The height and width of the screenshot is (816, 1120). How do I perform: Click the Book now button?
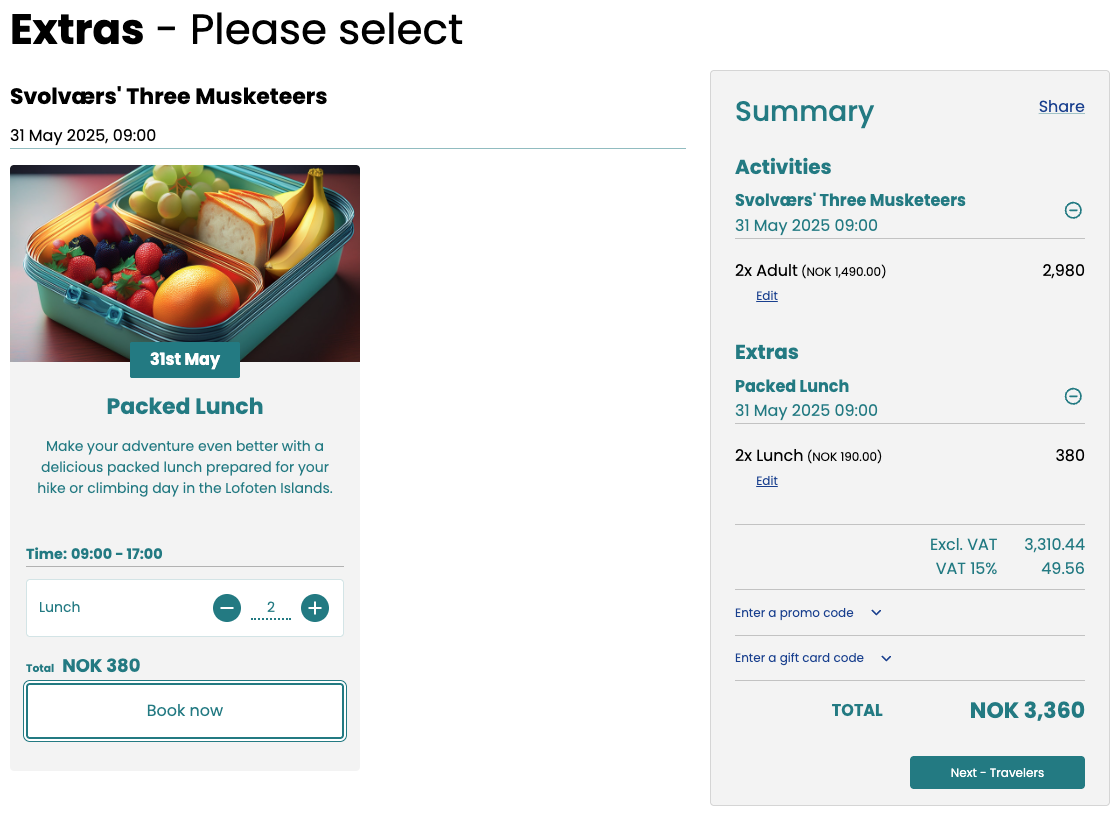tap(185, 711)
